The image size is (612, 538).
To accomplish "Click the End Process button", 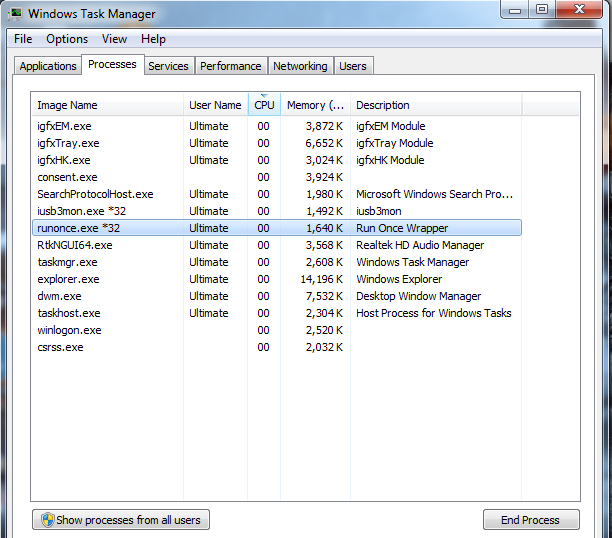I will [x=531, y=520].
